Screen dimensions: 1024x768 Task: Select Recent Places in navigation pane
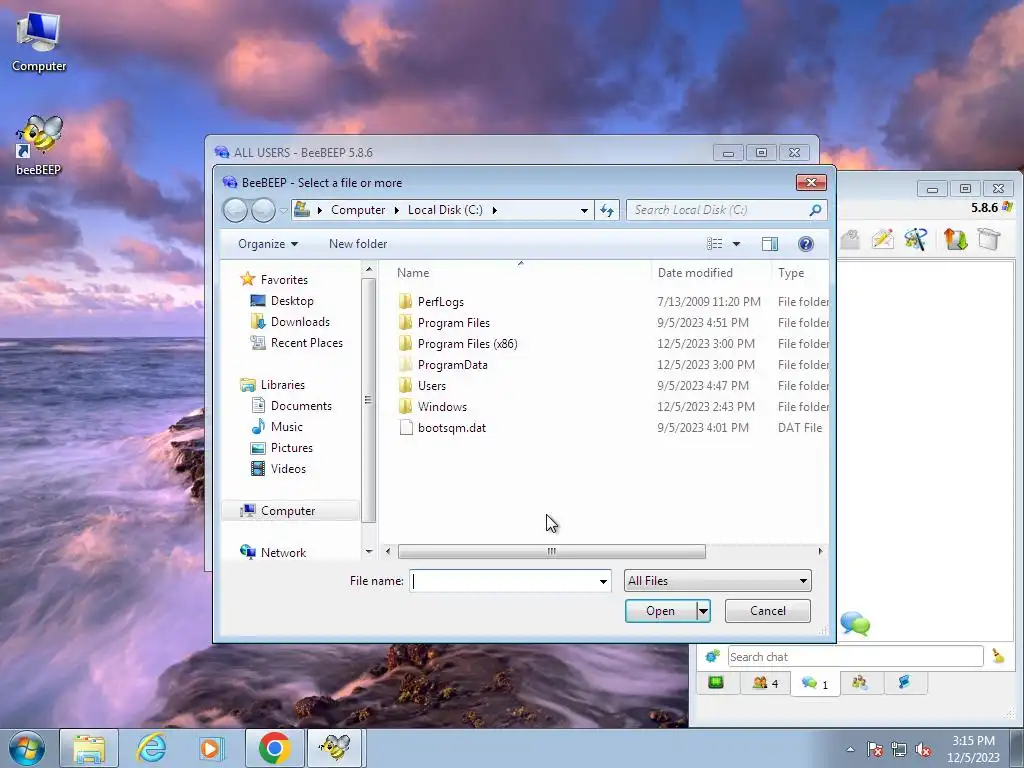(x=306, y=343)
